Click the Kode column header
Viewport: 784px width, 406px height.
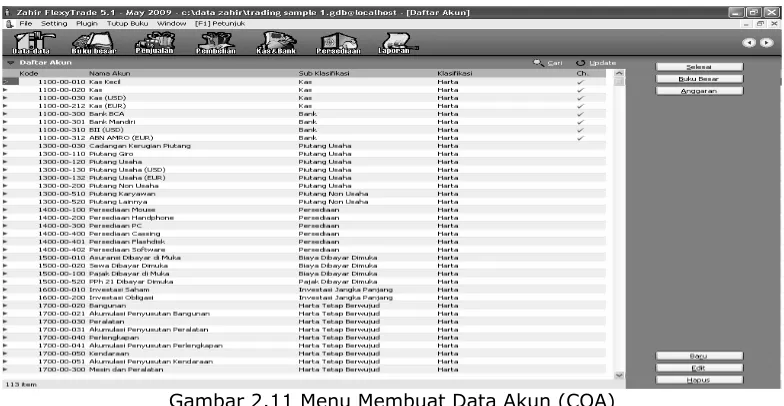pos(28,74)
